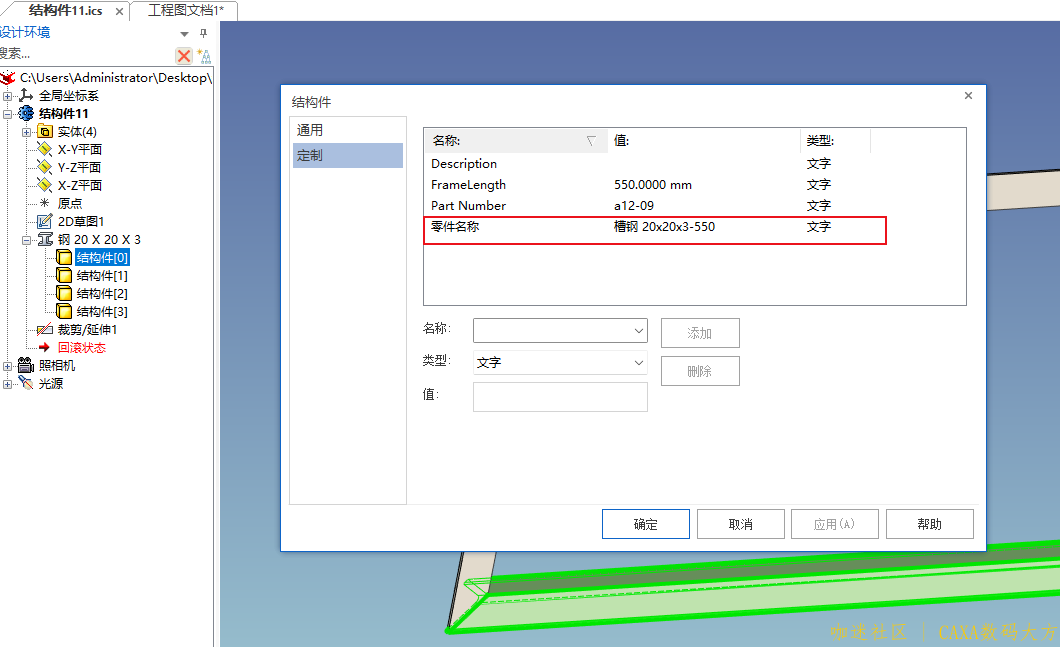The width and height of the screenshot is (1060, 647).
Task: Close the 结构件 dialog with the X
Action: pyautogui.click(x=968, y=95)
